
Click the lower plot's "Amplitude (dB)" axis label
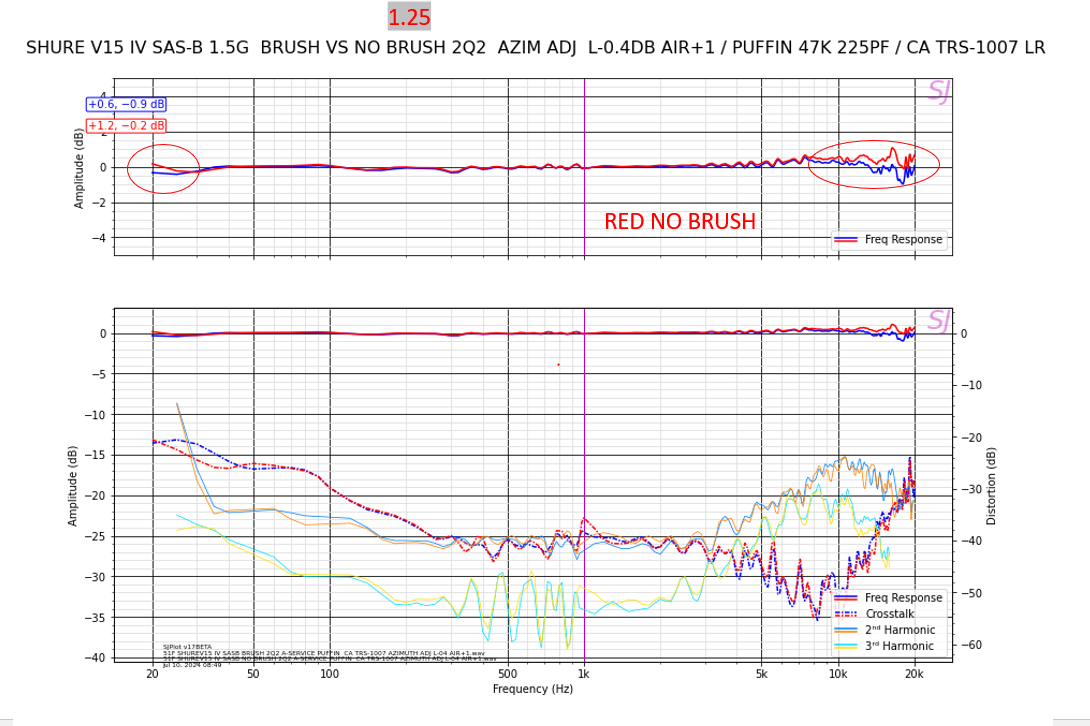pyautogui.click(x=72, y=486)
